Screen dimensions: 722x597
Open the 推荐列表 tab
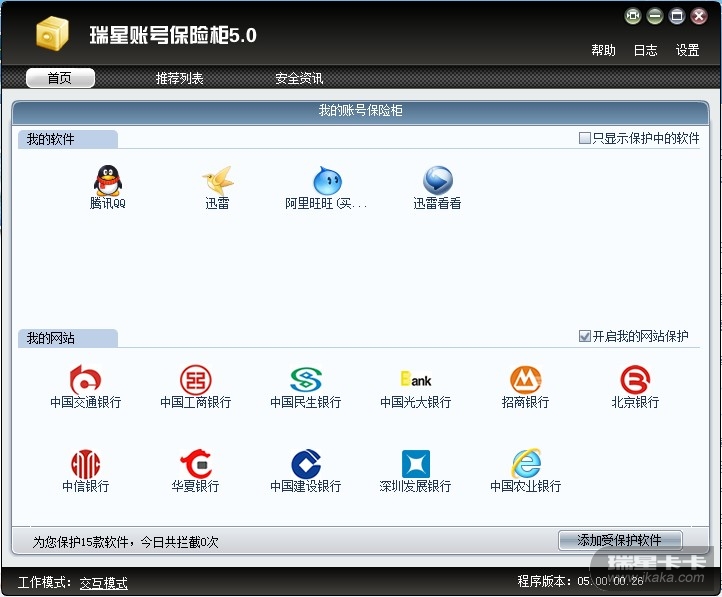(179, 78)
